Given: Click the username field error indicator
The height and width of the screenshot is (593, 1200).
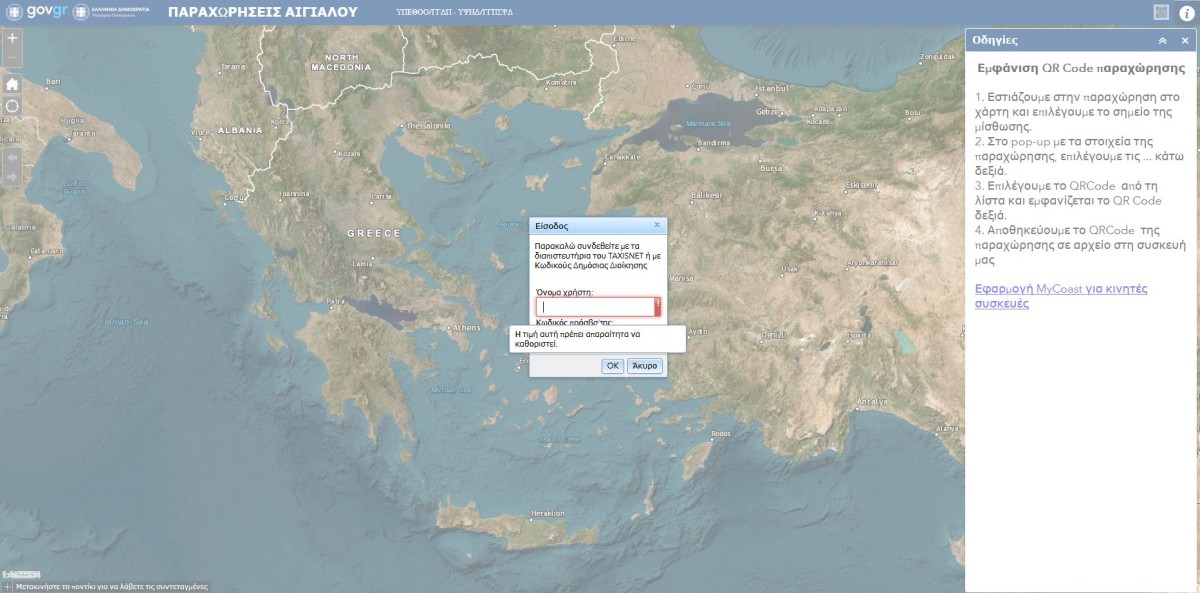Looking at the screenshot, I should coord(658,307).
